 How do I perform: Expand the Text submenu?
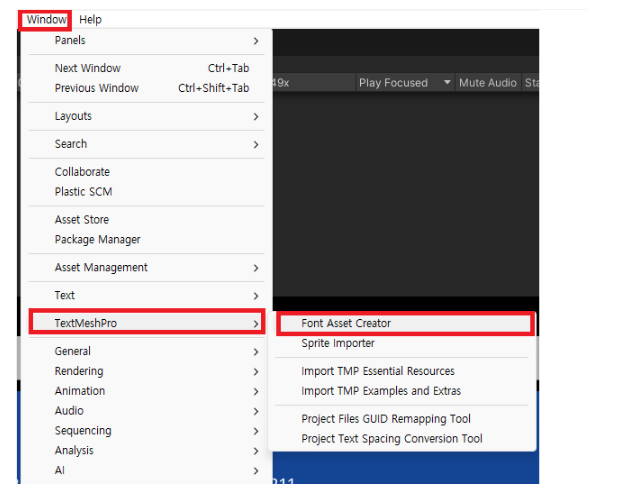point(147,295)
